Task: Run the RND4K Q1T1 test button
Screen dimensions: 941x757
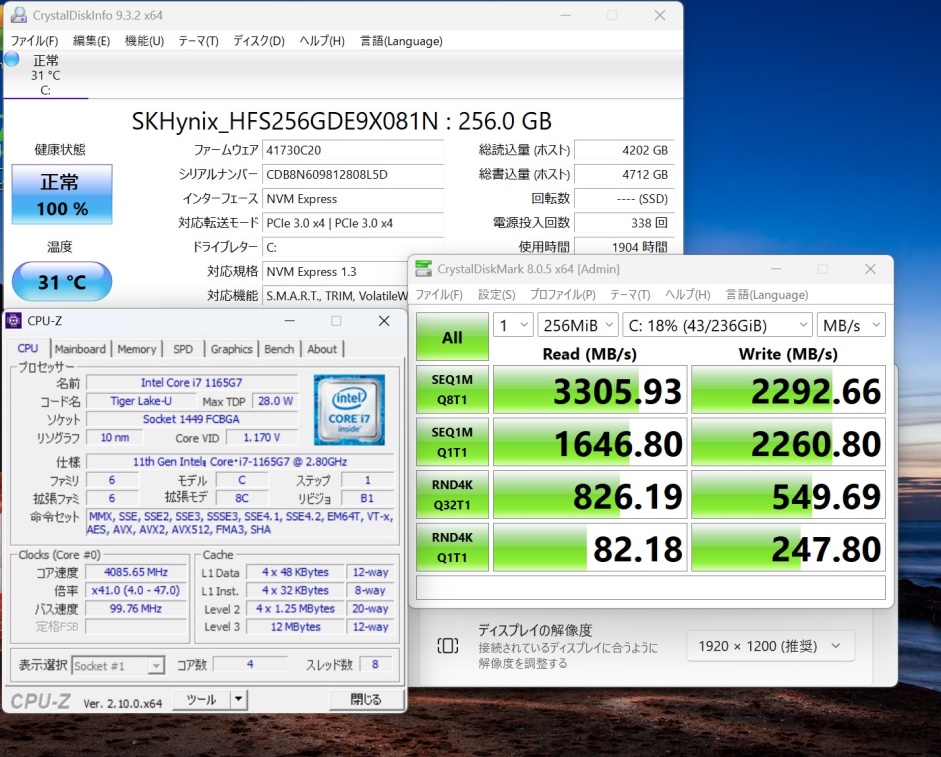Action: coord(452,547)
